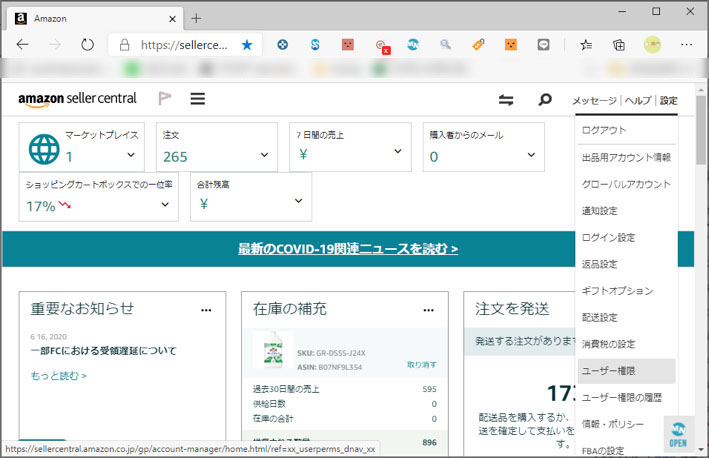Viewport: 709px width, 458px height.
Task: Click 取り消す on the restock item
Action: 421,364
